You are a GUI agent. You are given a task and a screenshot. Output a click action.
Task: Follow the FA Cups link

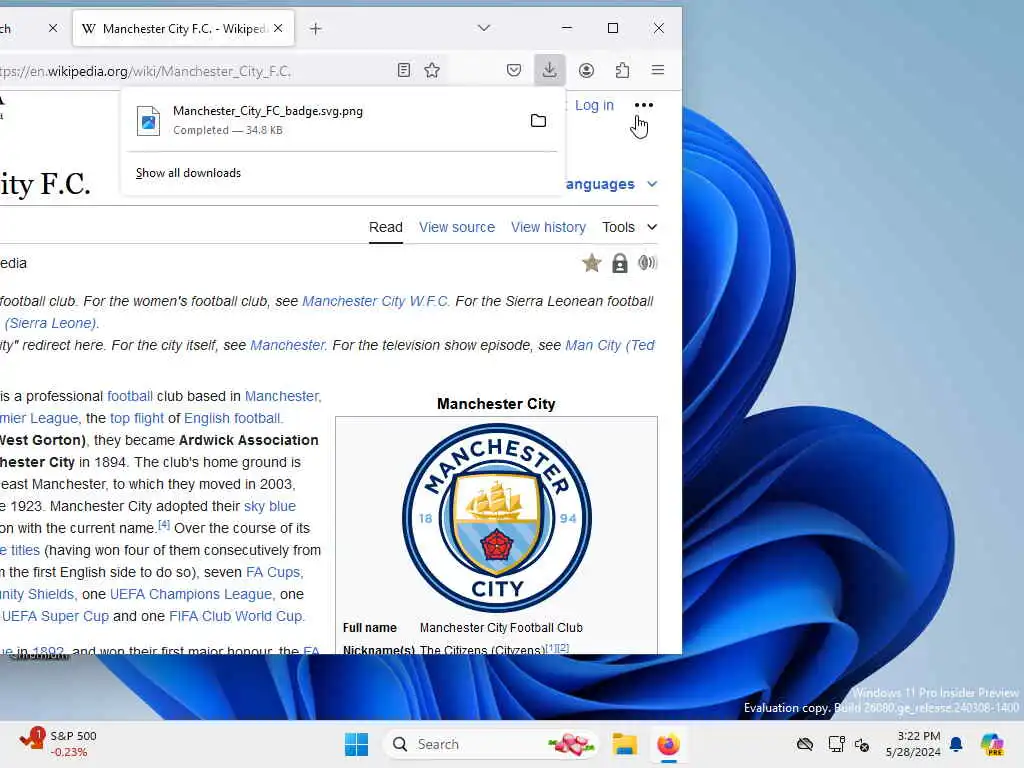[273, 572]
